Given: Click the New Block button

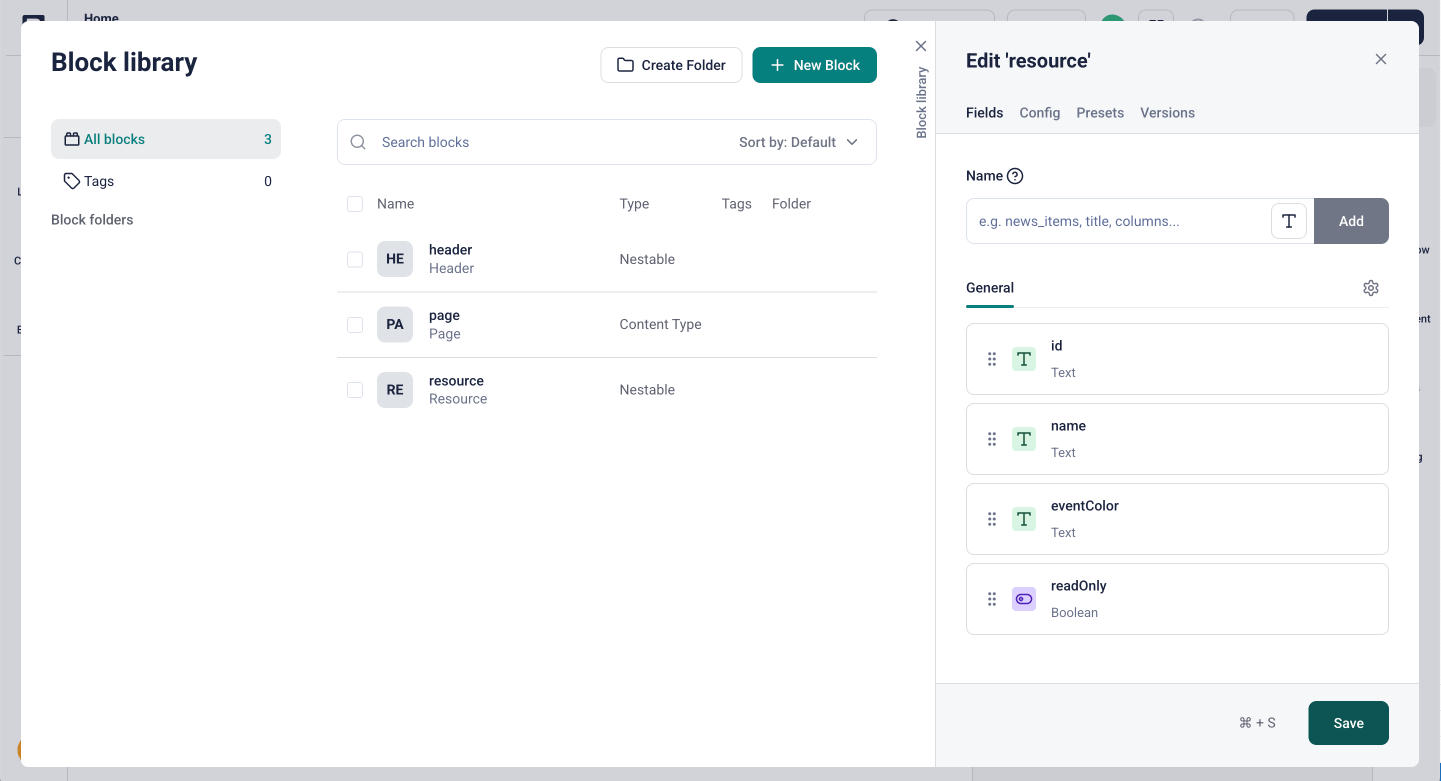Looking at the screenshot, I should [814, 65].
